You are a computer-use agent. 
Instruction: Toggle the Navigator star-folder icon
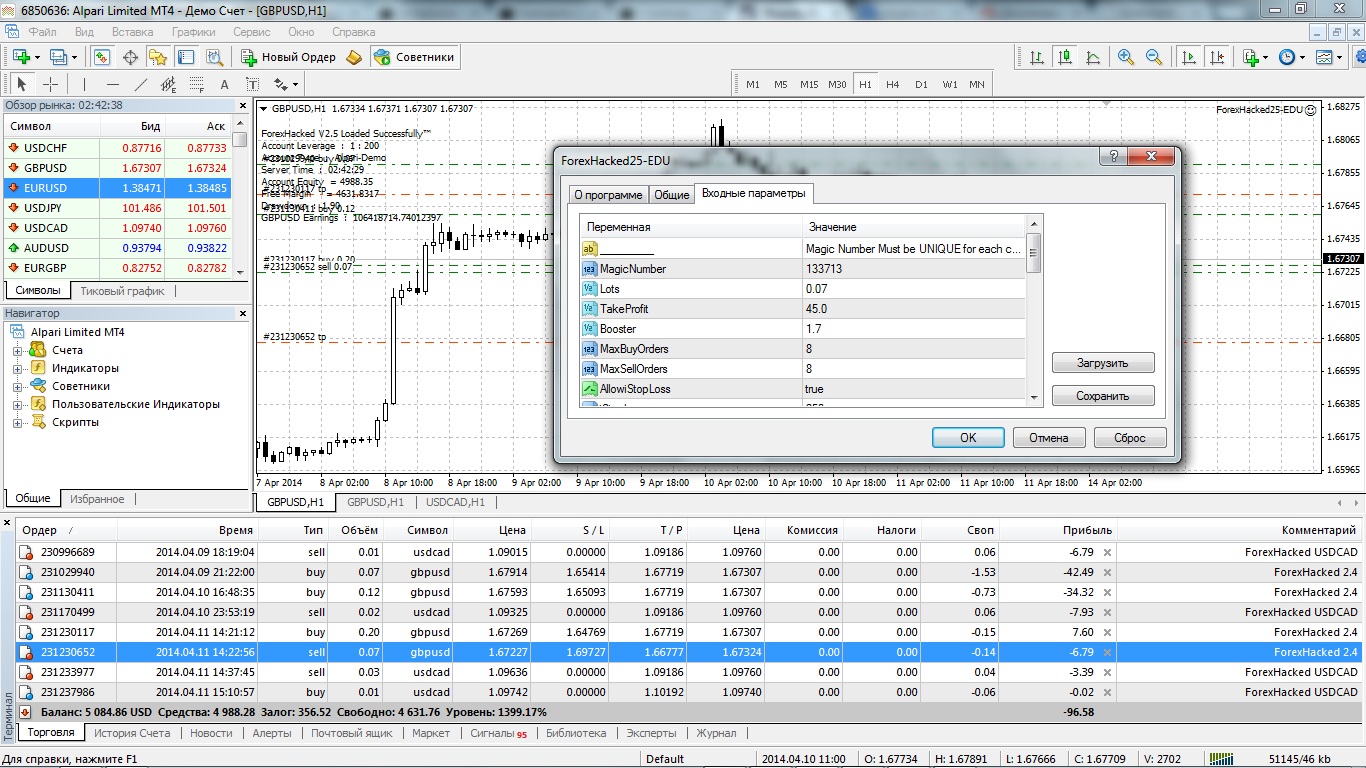(157, 57)
